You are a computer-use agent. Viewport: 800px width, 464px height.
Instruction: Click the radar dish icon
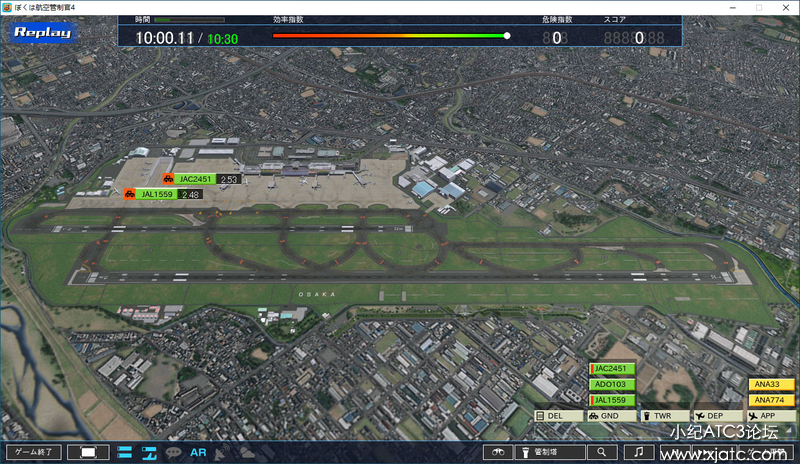click(x=221, y=452)
